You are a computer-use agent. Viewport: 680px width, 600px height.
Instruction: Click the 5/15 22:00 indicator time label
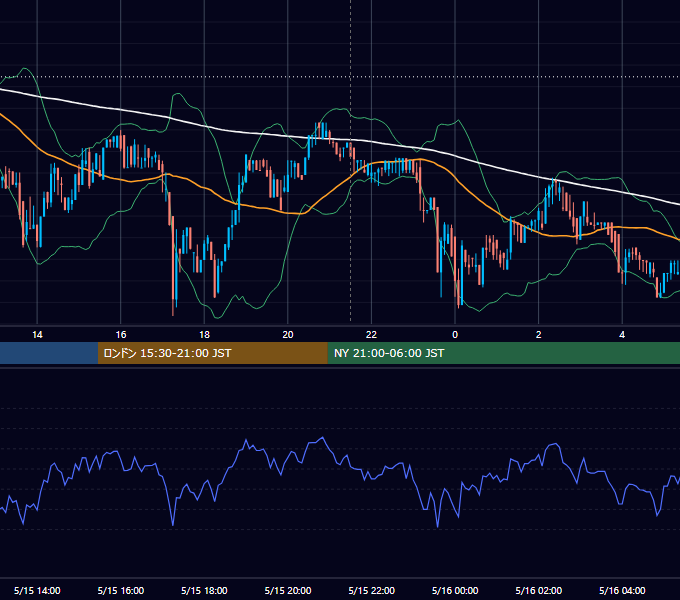pyautogui.click(x=372, y=590)
